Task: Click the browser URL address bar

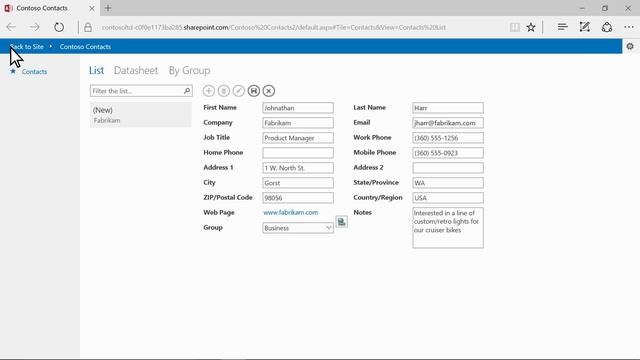Action: 273,27
